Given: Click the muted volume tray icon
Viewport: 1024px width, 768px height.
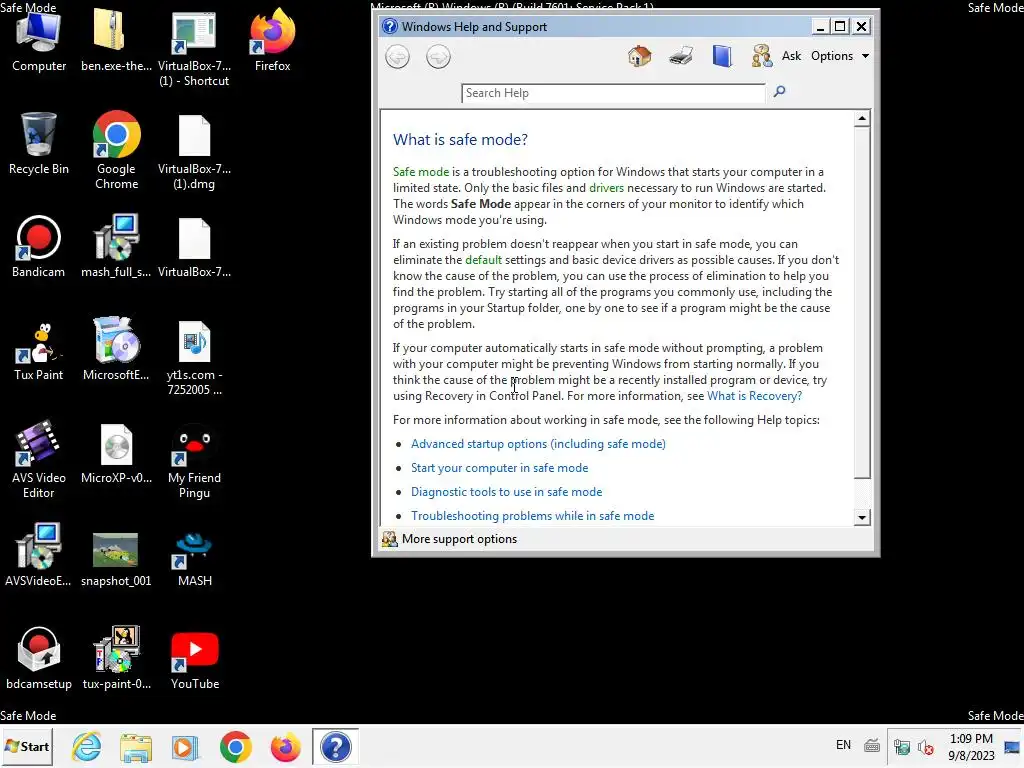Looking at the screenshot, I should 926,747.
